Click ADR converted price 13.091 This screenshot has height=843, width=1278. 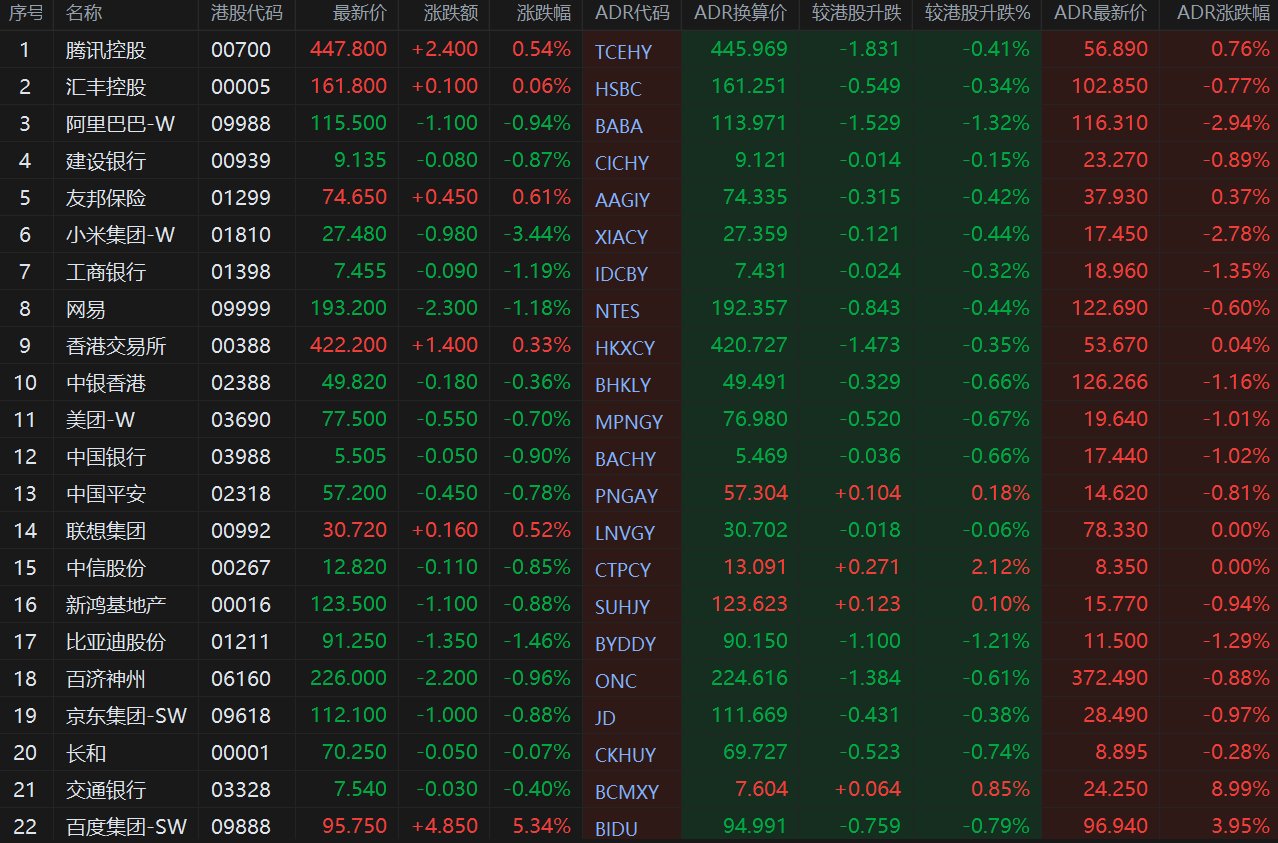[754, 568]
